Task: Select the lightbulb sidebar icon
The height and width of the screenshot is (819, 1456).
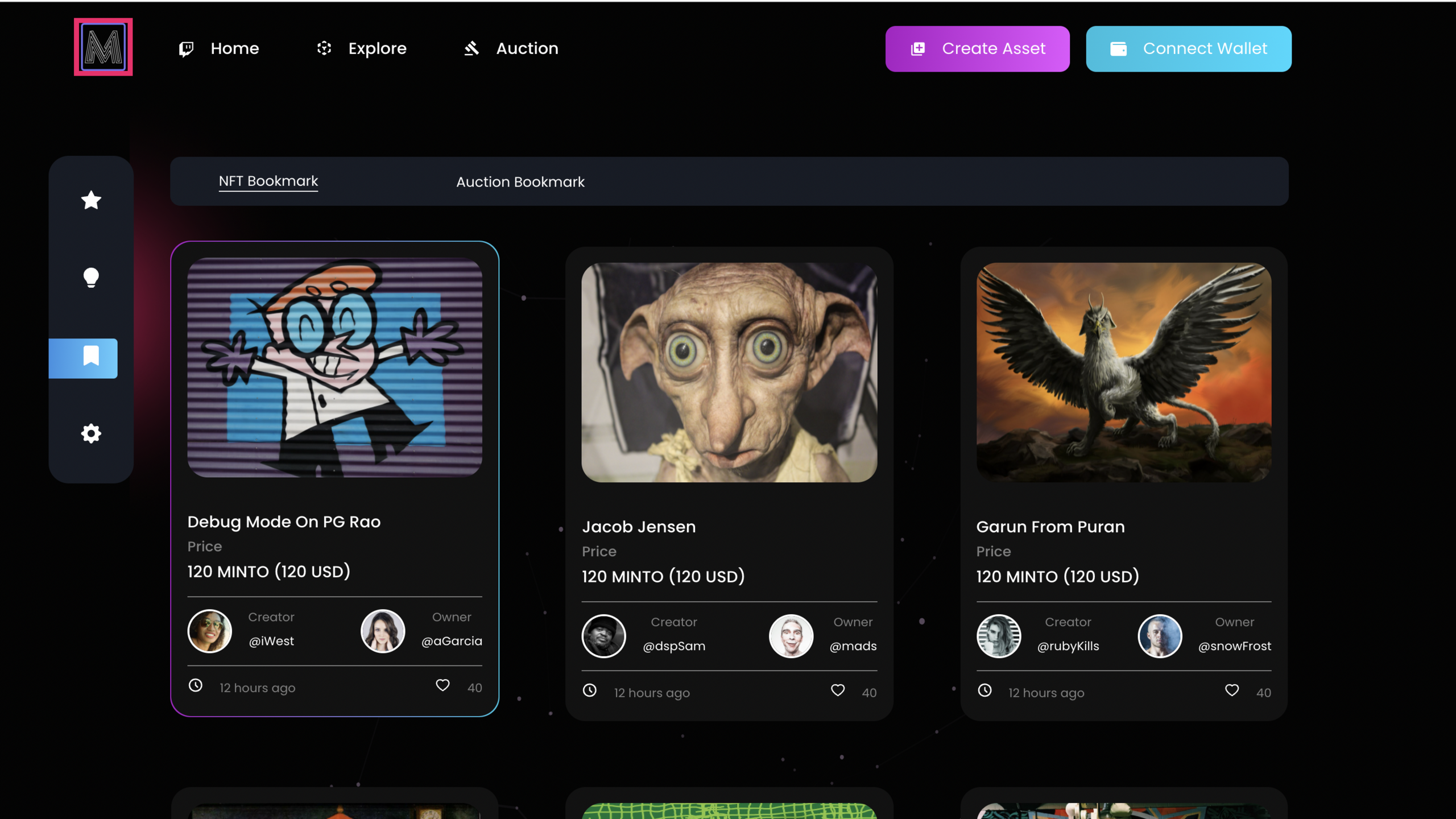Action: [91, 278]
